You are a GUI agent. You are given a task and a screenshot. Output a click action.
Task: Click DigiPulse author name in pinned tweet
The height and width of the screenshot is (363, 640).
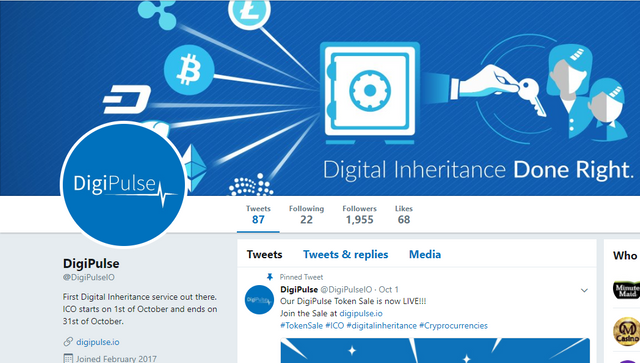pos(299,290)
